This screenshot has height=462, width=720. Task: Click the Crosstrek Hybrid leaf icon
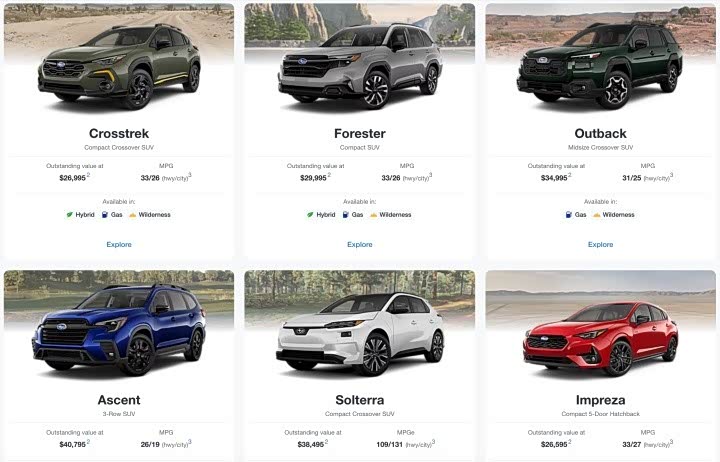69,214
